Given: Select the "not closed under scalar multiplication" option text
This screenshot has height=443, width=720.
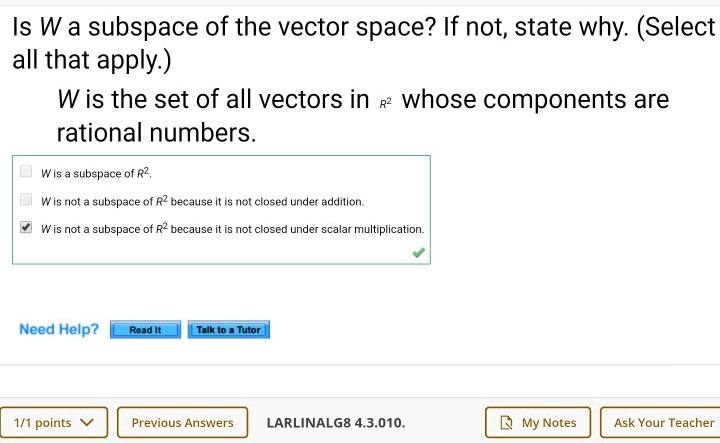Looking at the screenshot, I should click(x=232, y=229).
